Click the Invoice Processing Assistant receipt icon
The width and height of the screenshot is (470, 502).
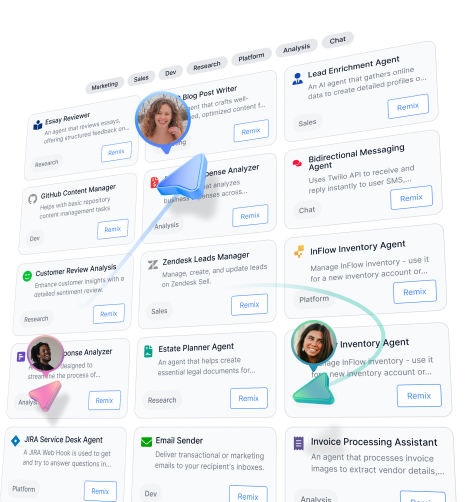298,443
